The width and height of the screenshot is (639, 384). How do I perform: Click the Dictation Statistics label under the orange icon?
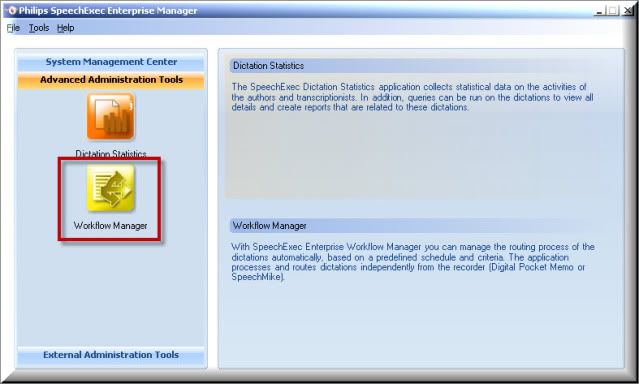[x=111, y=154]
